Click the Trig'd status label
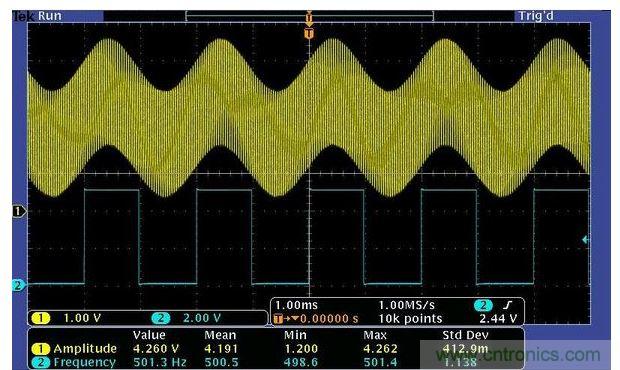The width and height of the screenshot is (620, 370). [x=536, y=16]
